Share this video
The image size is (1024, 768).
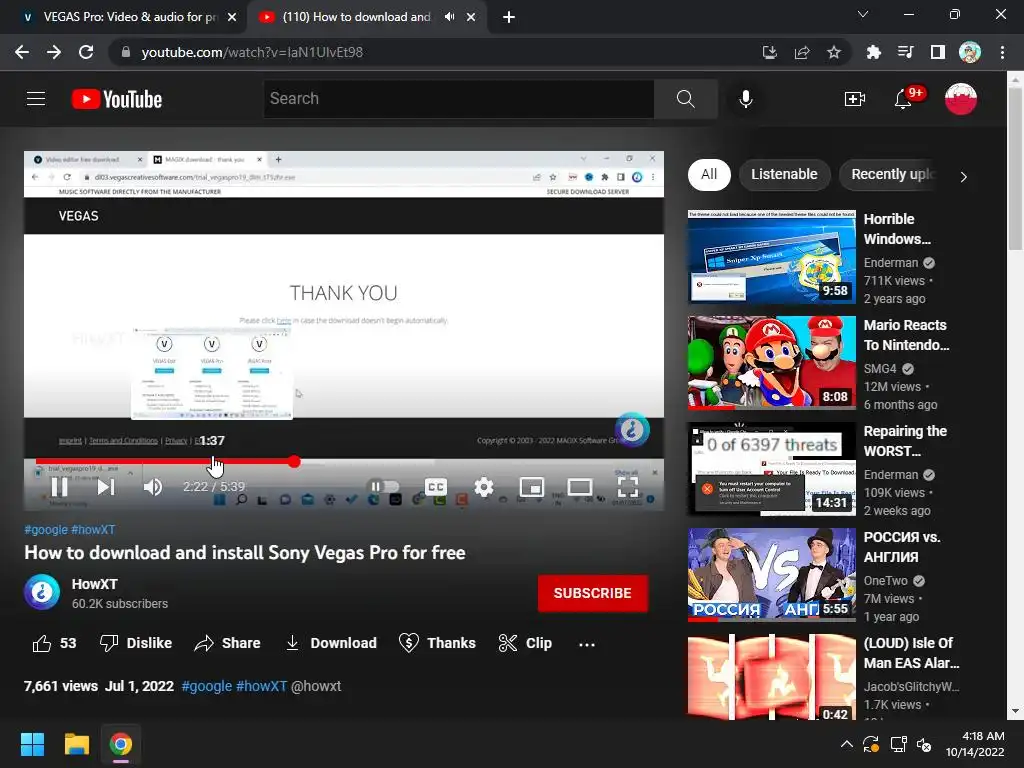[227, 643]
